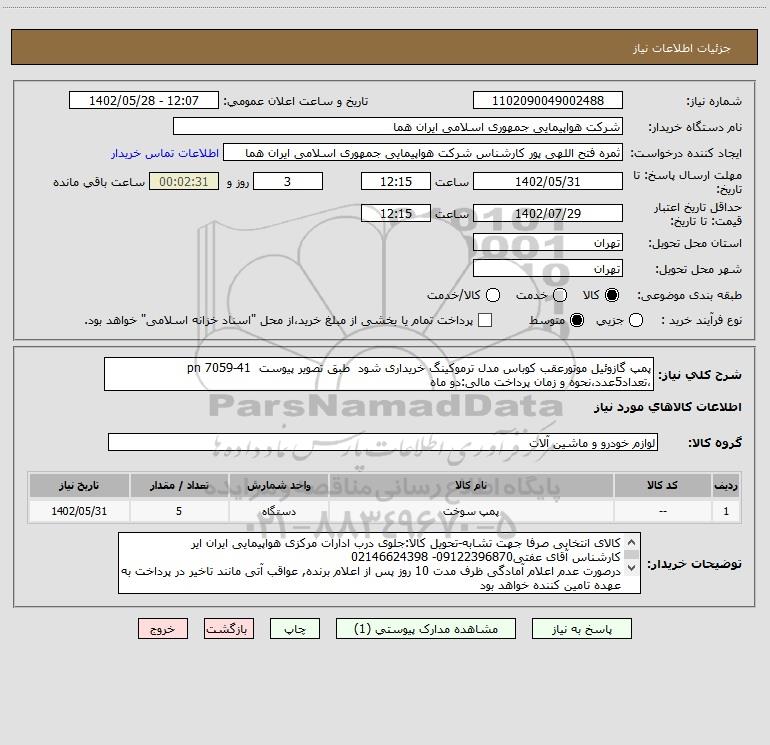Click the delivery province field تهران
770x745 pixels.
point(548,243)
